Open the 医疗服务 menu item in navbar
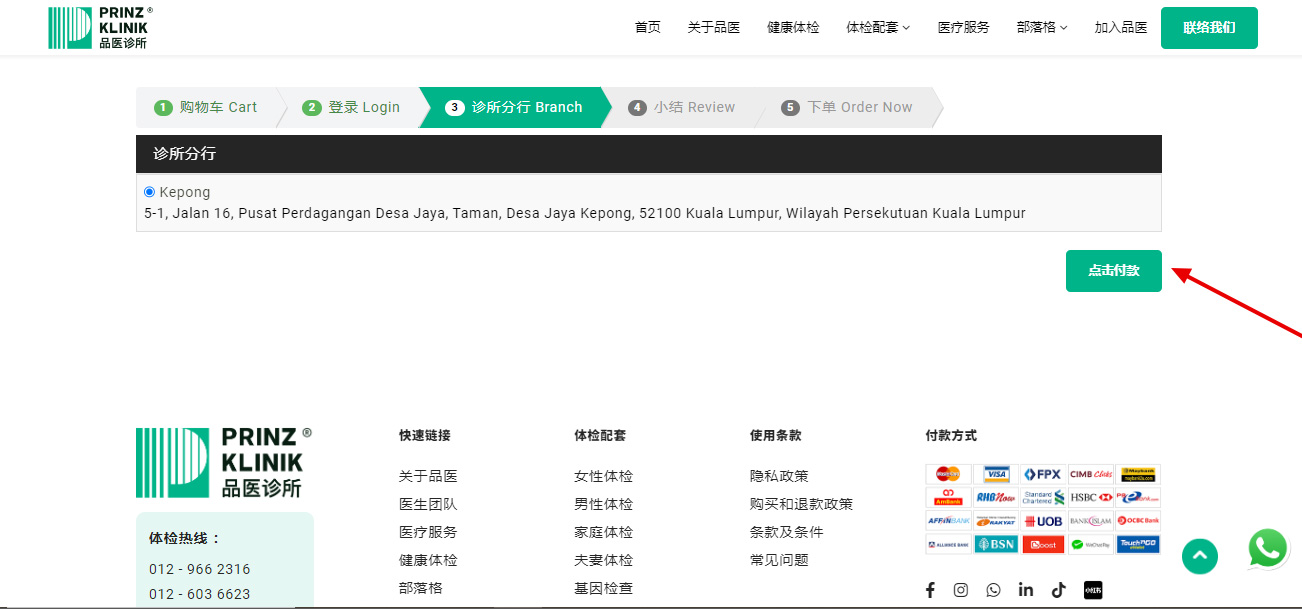Viewport: 1302px width, 609px height. click(x=963, y=28)
